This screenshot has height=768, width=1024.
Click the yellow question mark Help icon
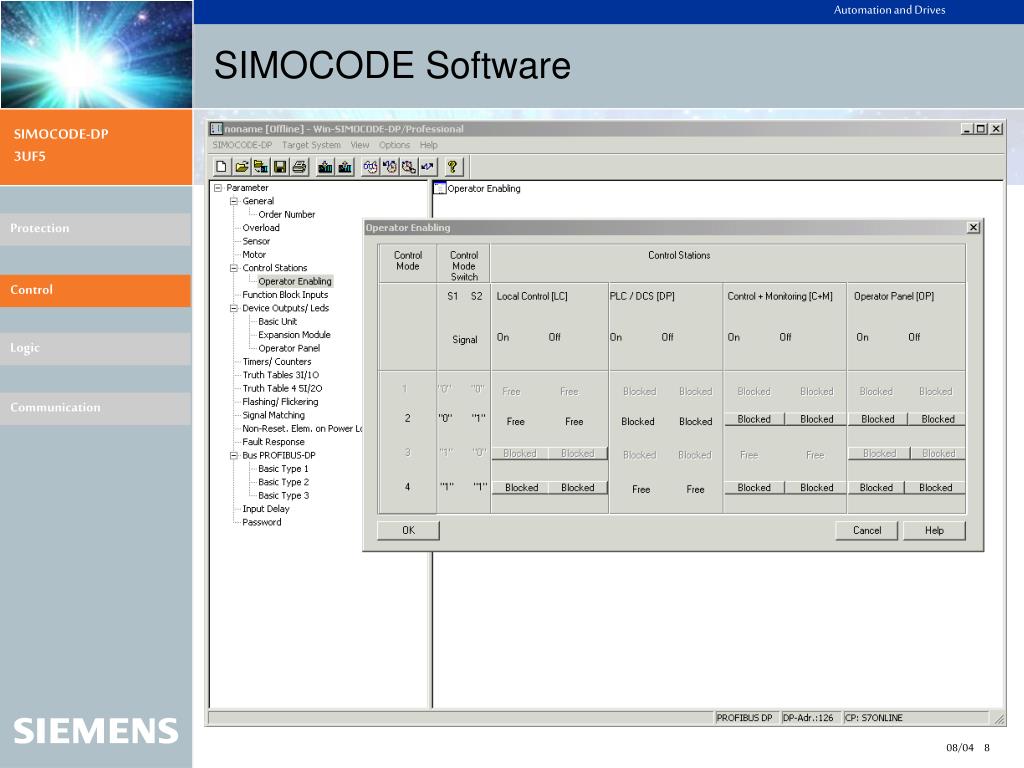click(x=453, y=167)
